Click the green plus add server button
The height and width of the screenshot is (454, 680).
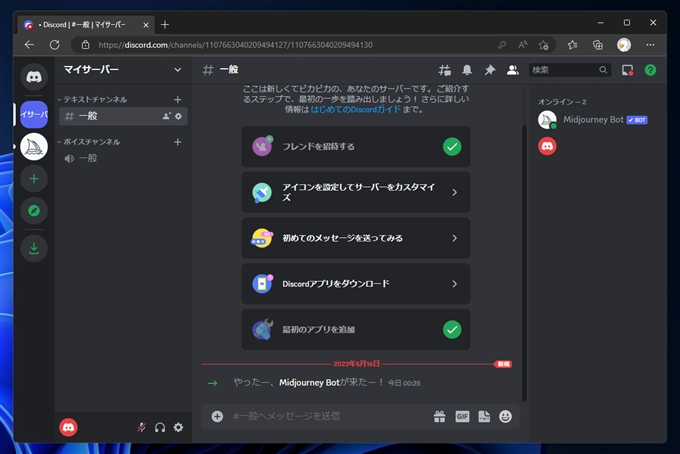click(34, 179)
